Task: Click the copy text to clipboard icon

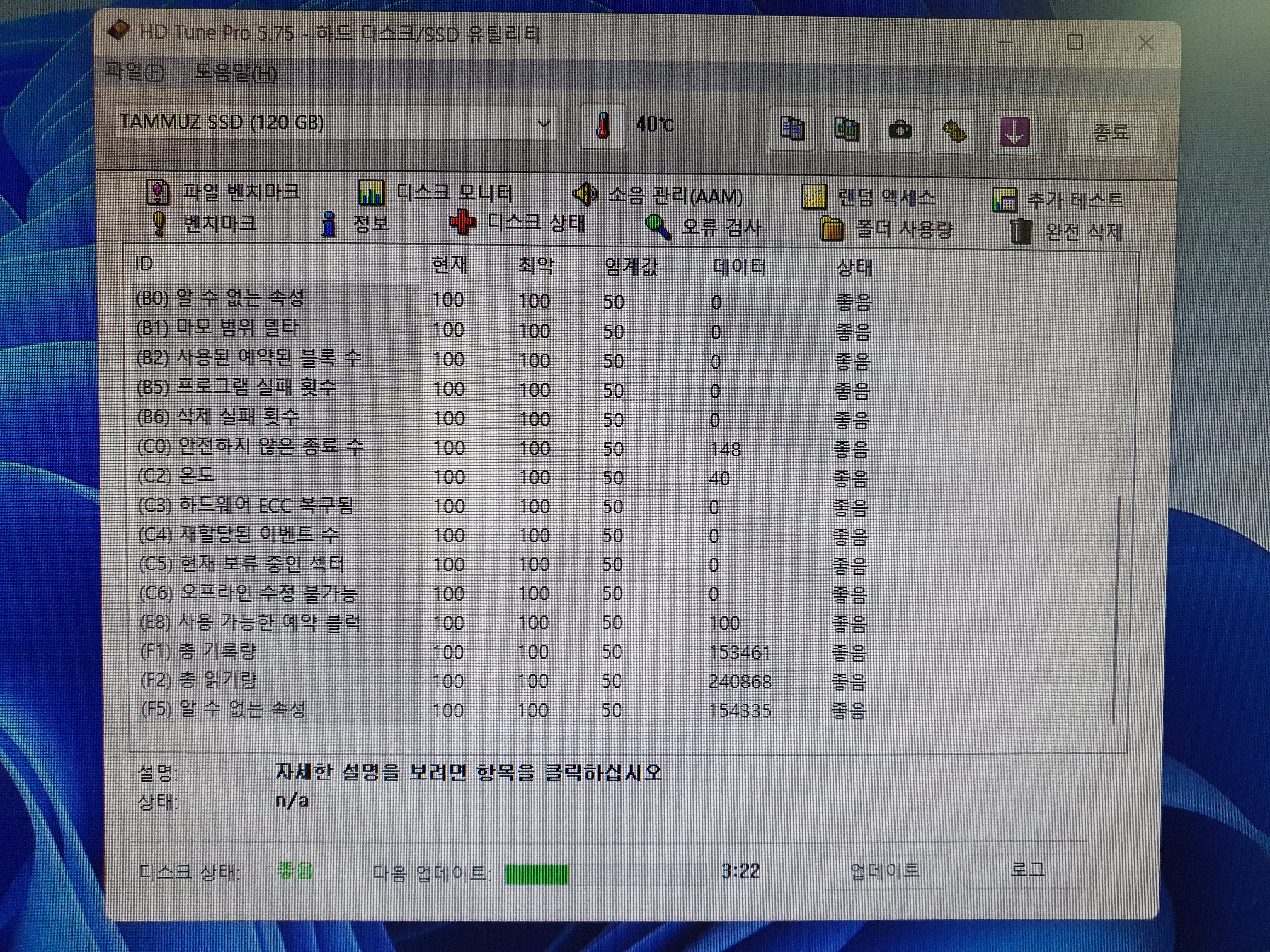Action: 792,130
